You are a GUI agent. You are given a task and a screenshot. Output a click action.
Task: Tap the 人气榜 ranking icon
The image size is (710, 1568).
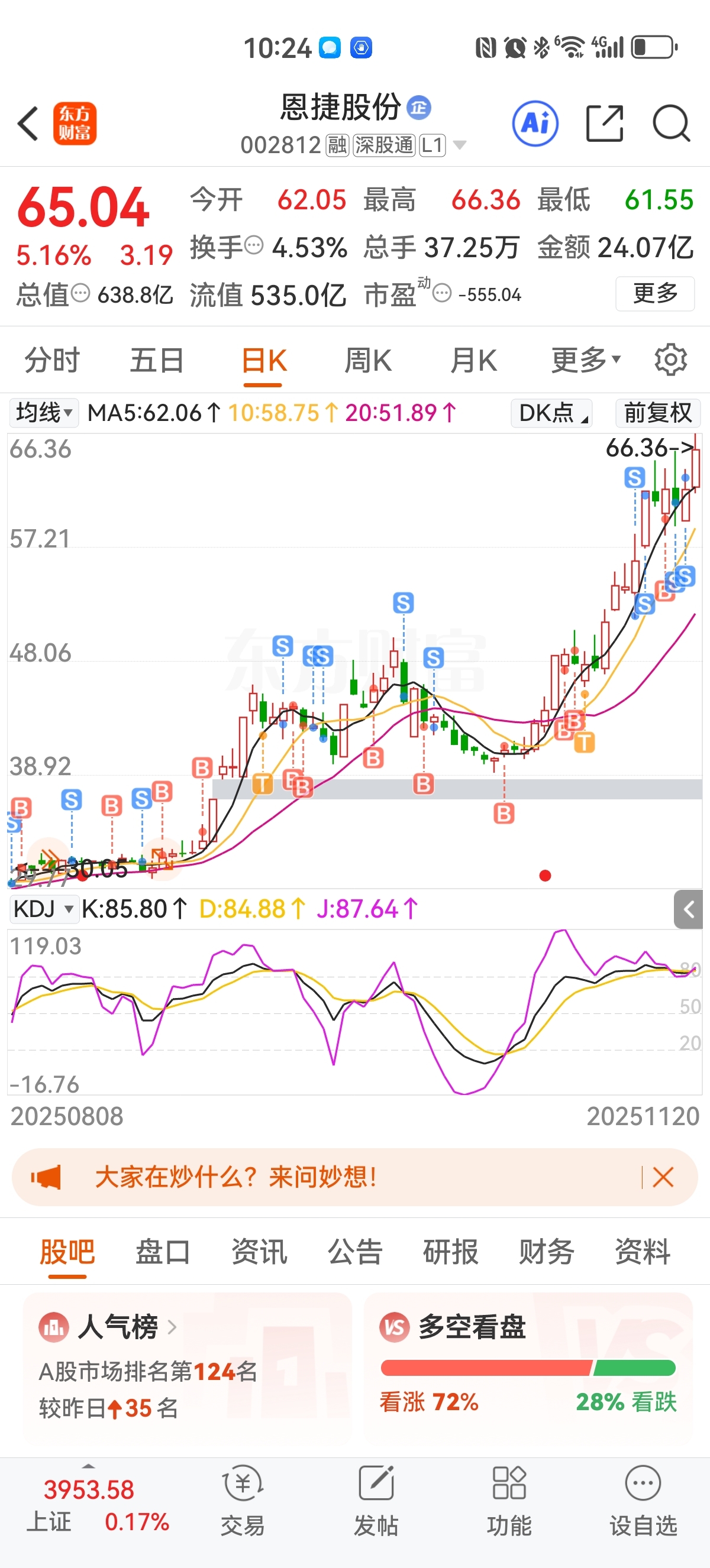(54, 1326)
